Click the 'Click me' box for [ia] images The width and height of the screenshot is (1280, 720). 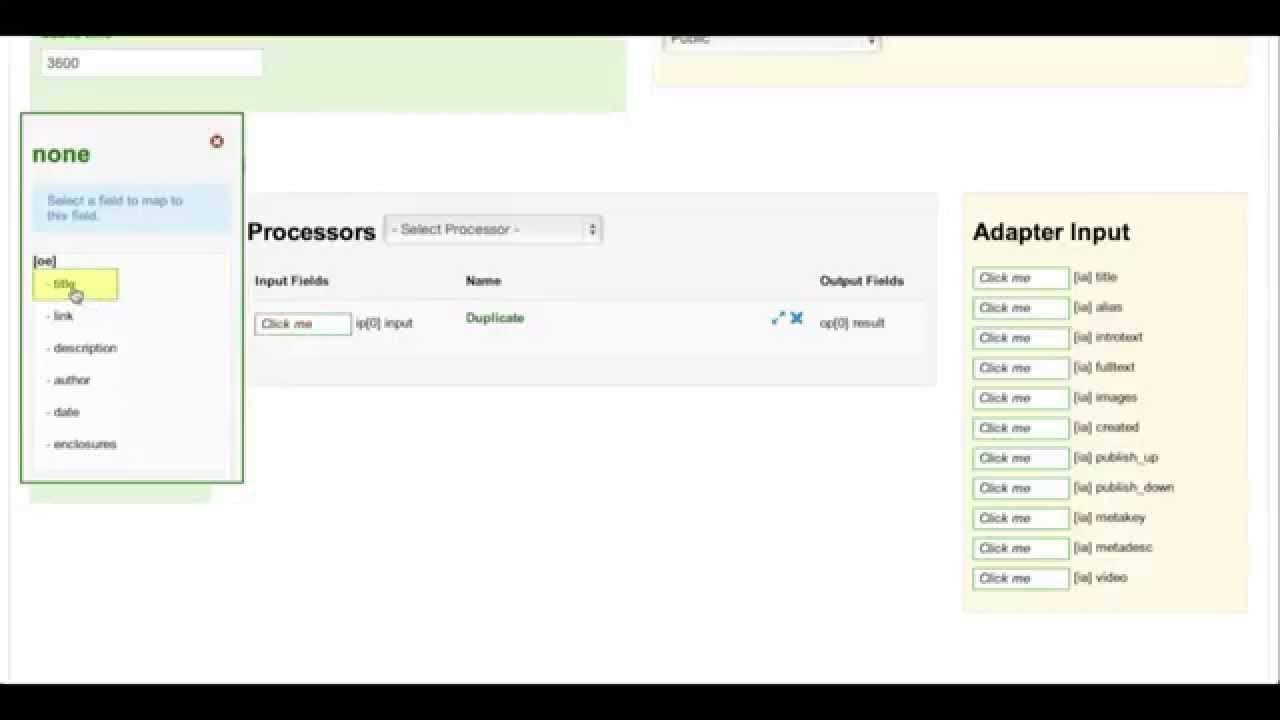click(x=1021, y=398)
